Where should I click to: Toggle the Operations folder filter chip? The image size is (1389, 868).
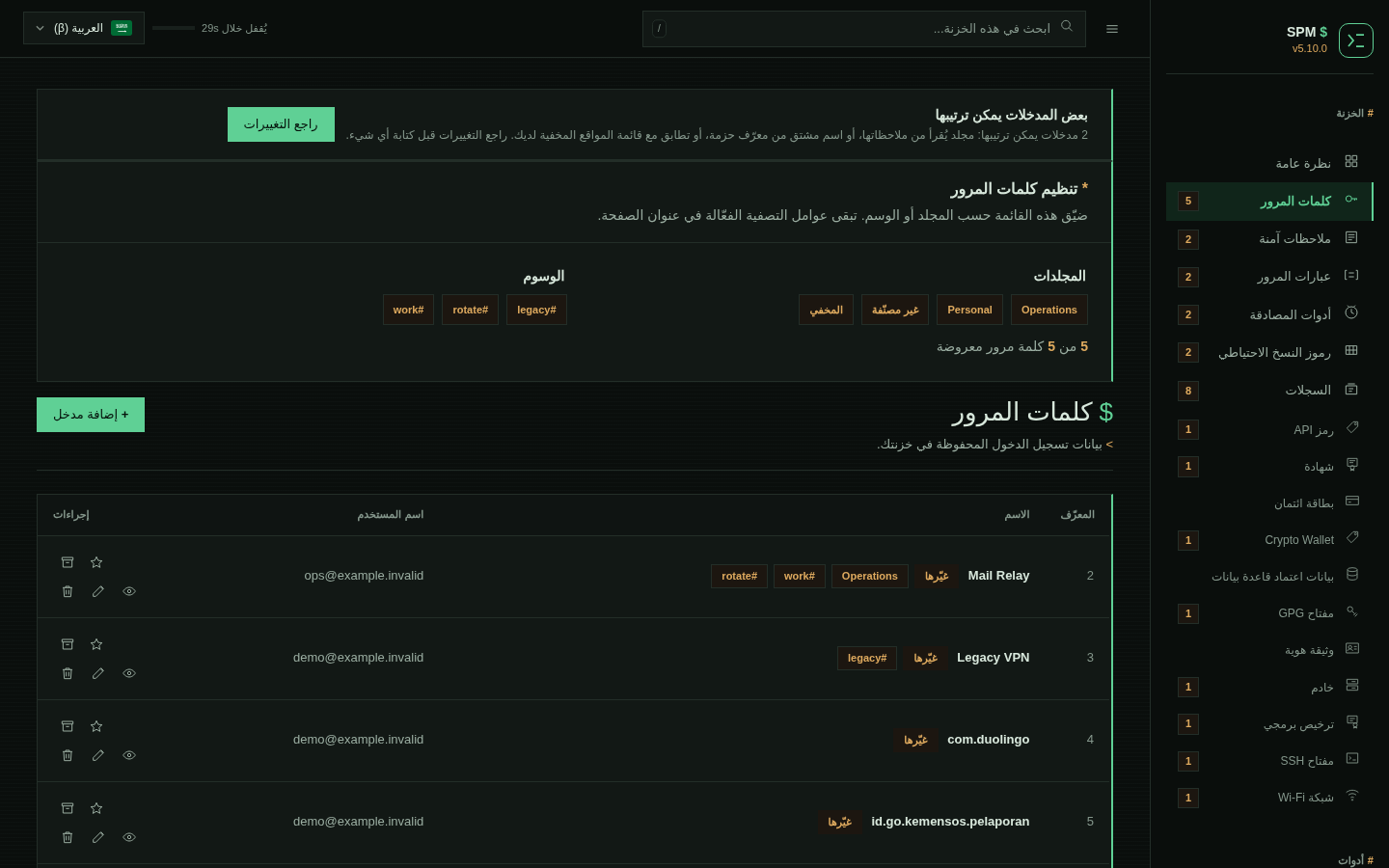1049,310
